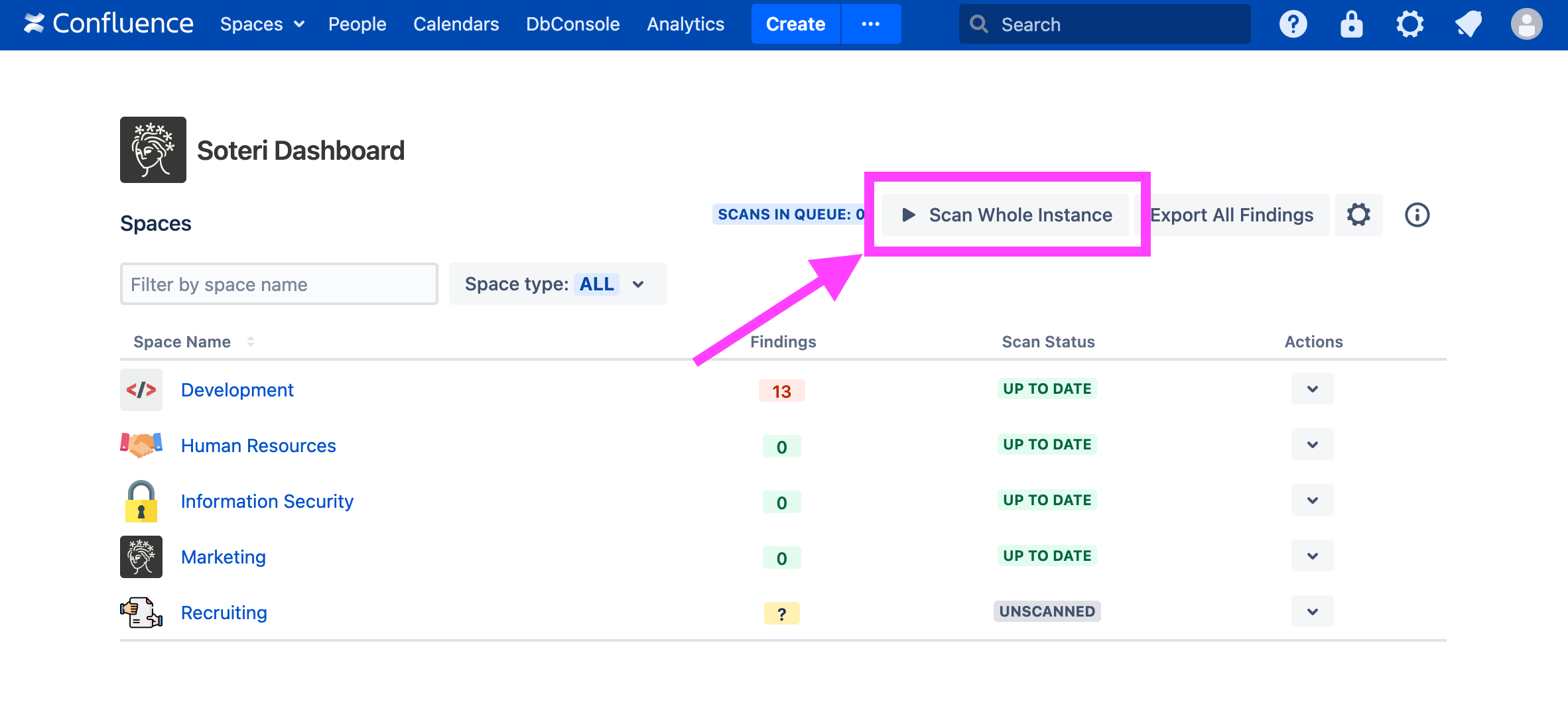Open Soteri settings gear icon

tap(1358, 215)
